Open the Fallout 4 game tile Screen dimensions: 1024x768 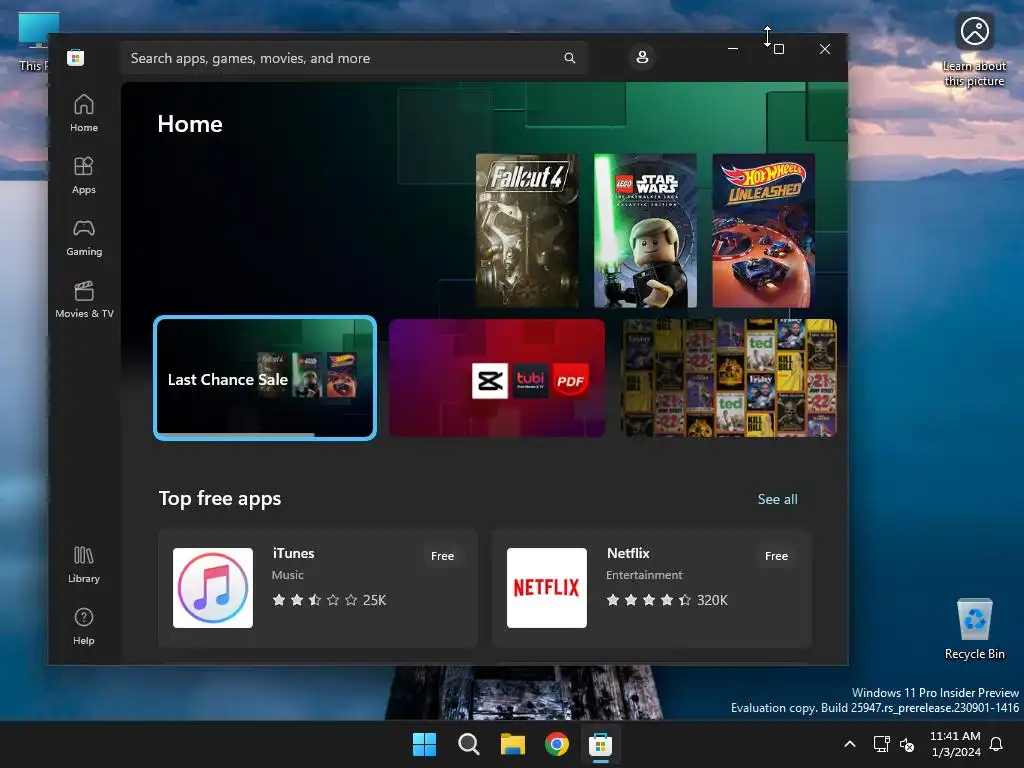[x=527, y=231]
